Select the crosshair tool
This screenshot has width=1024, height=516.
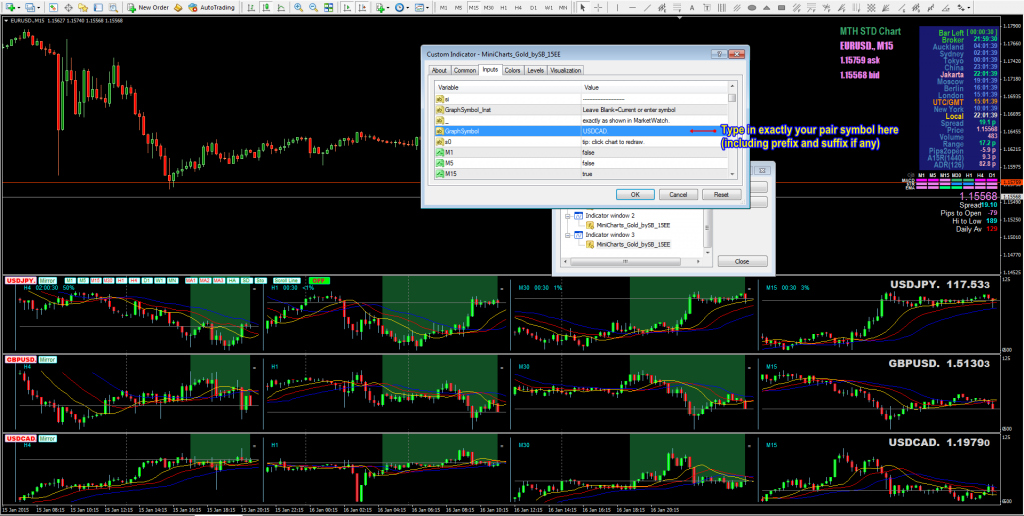coord(598,8)
